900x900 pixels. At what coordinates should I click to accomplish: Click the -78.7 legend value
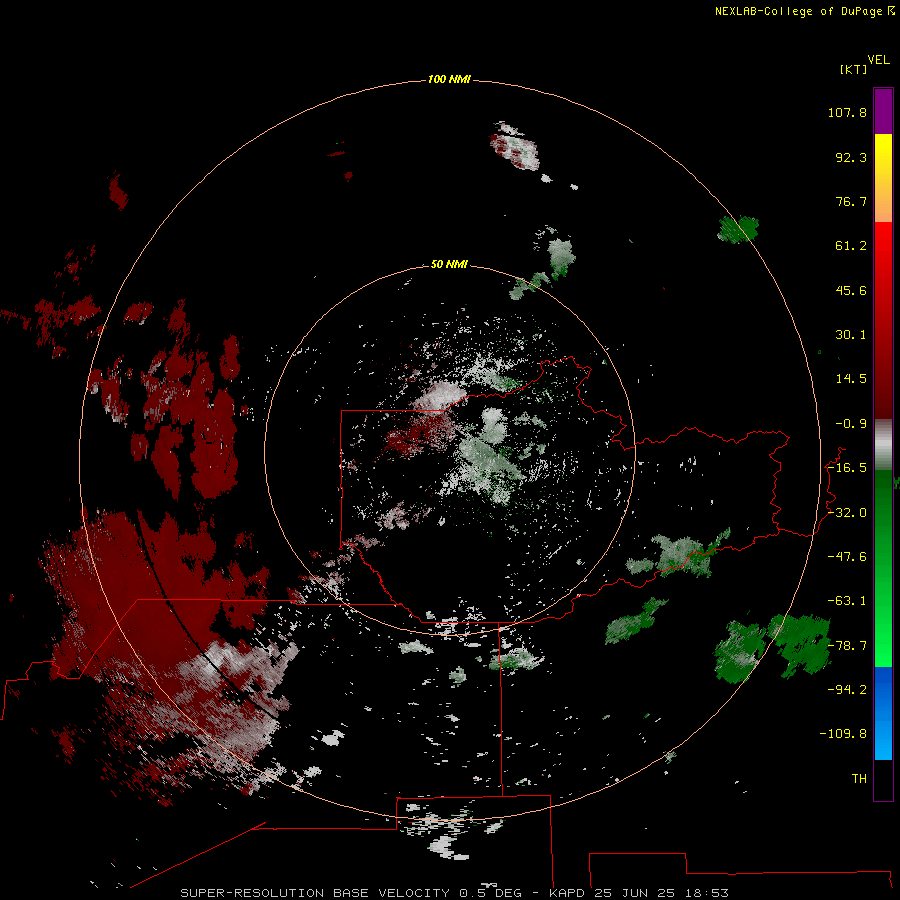coord(847,646)
